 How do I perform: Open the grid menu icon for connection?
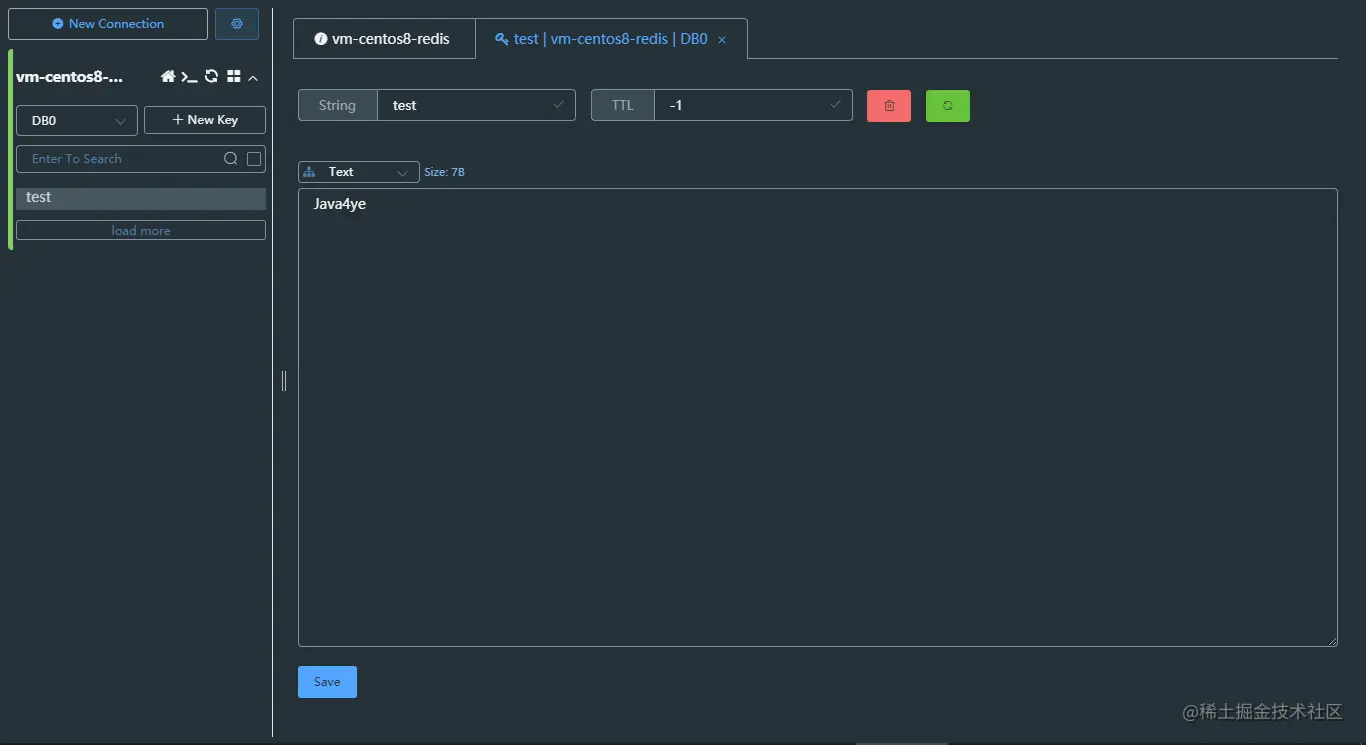point(234,77)
